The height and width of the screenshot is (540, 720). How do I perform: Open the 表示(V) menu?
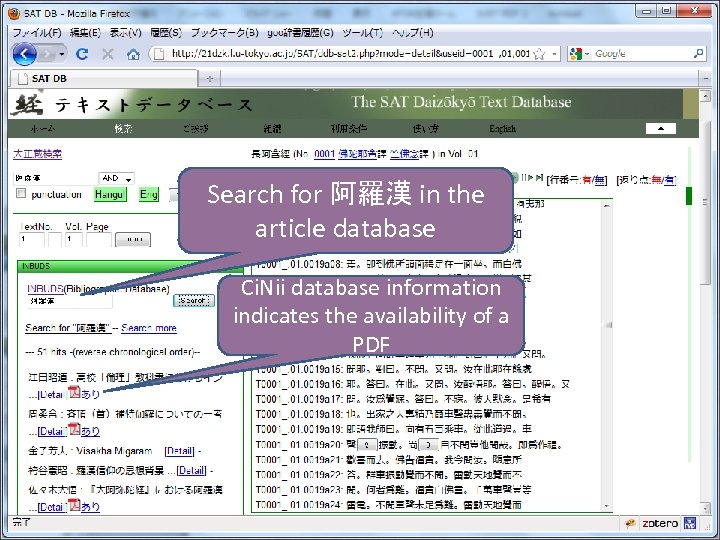[125, 33]
